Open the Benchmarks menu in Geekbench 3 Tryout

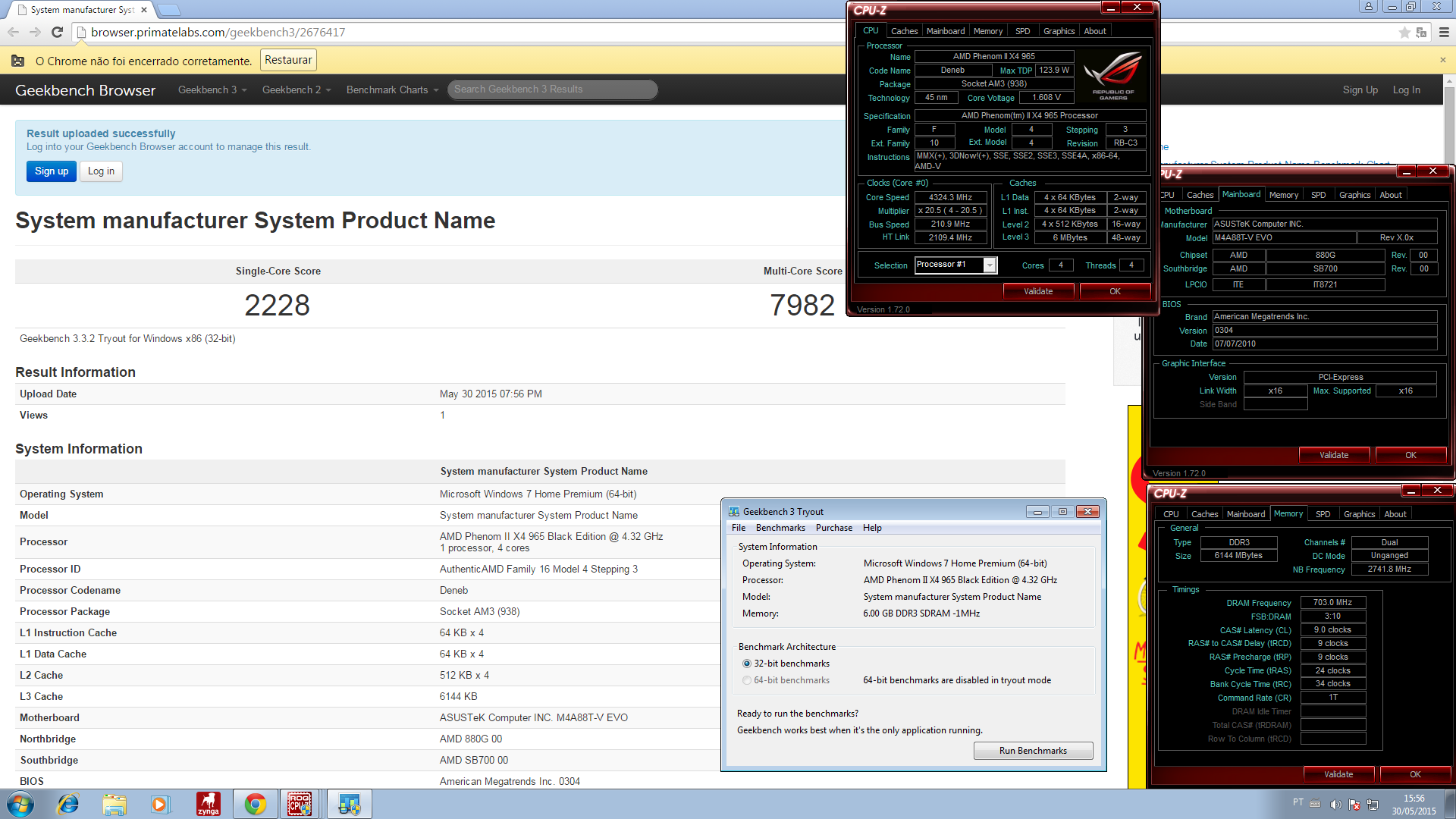[x=780, y=528]
